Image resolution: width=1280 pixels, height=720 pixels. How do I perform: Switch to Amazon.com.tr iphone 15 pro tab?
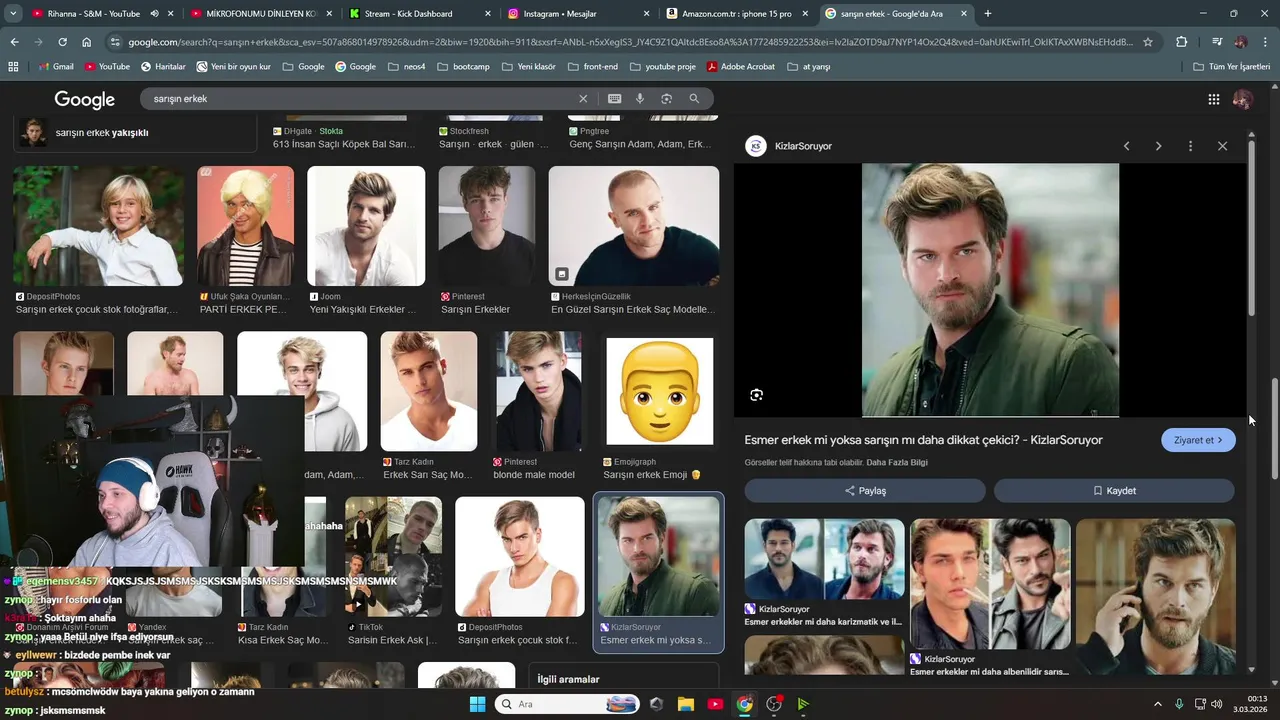pos(736,14)
